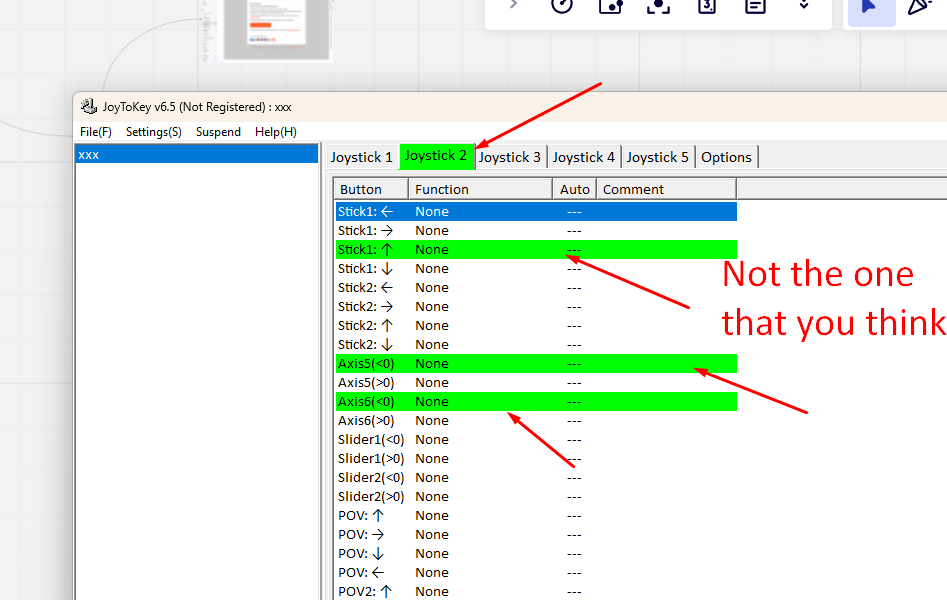
Task: Open the Help(H) menu
Action: (275, 132)
